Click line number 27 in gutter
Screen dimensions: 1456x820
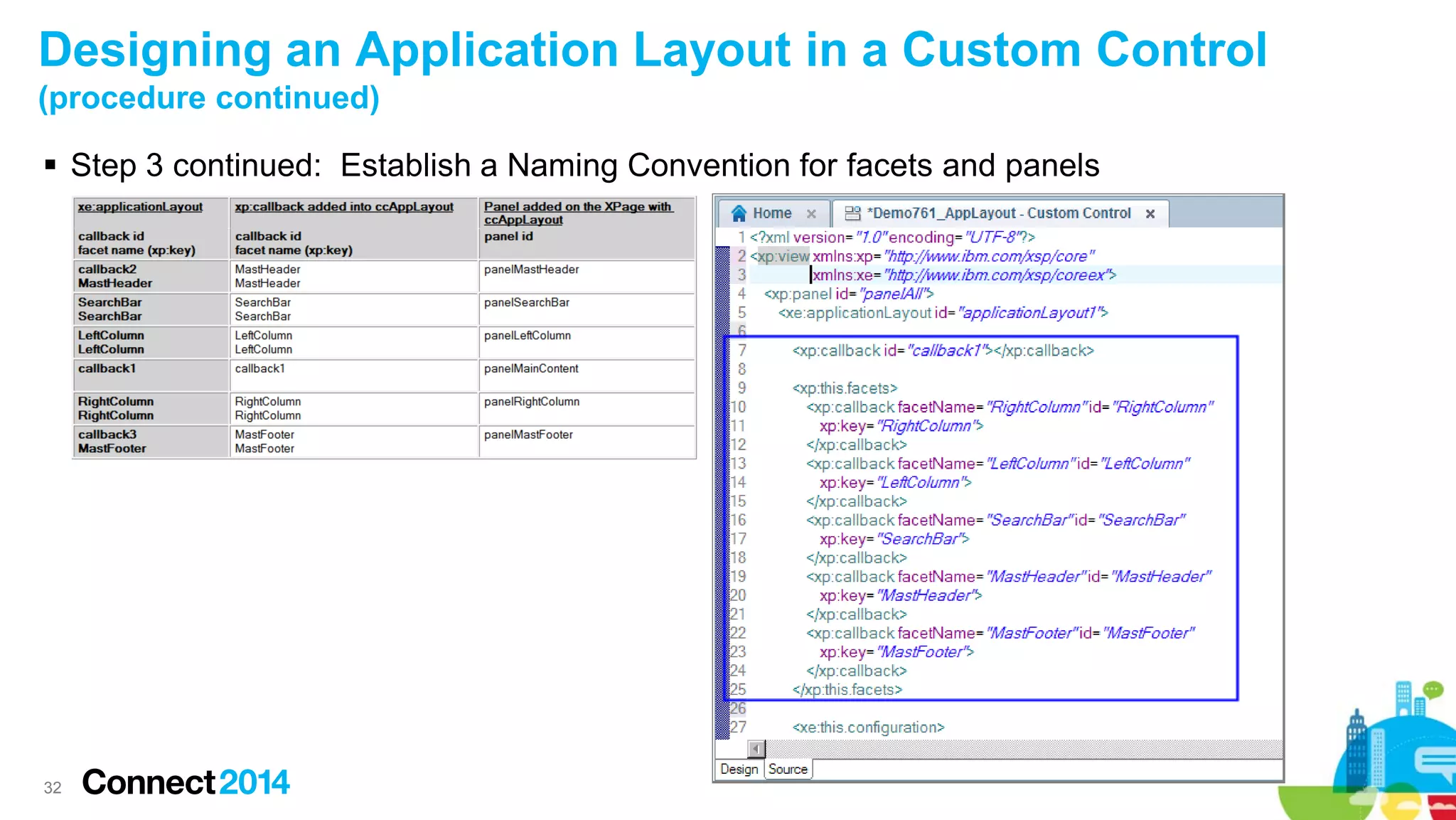pos(738,728)
